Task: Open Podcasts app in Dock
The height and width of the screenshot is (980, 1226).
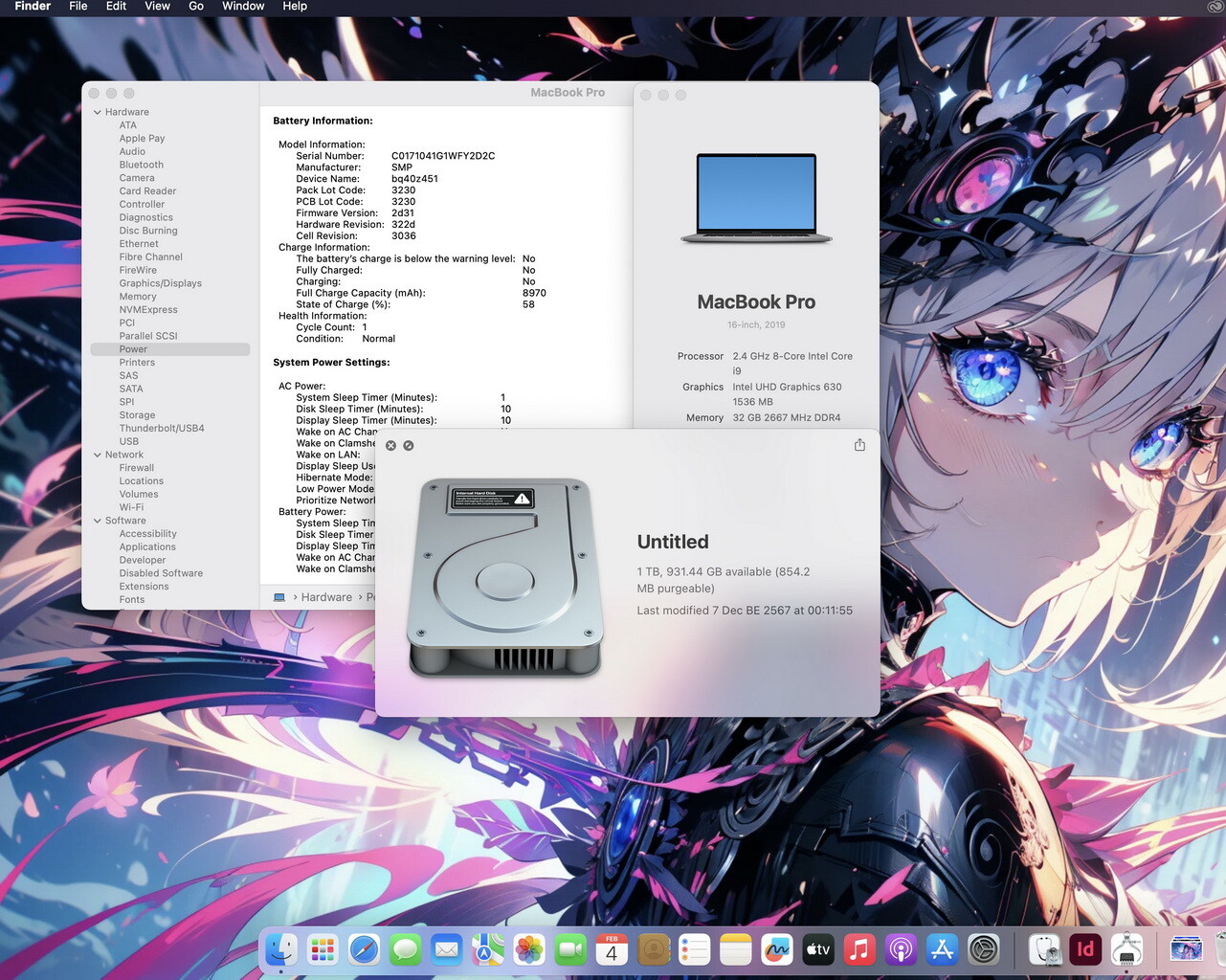Action: click(901, 949)
